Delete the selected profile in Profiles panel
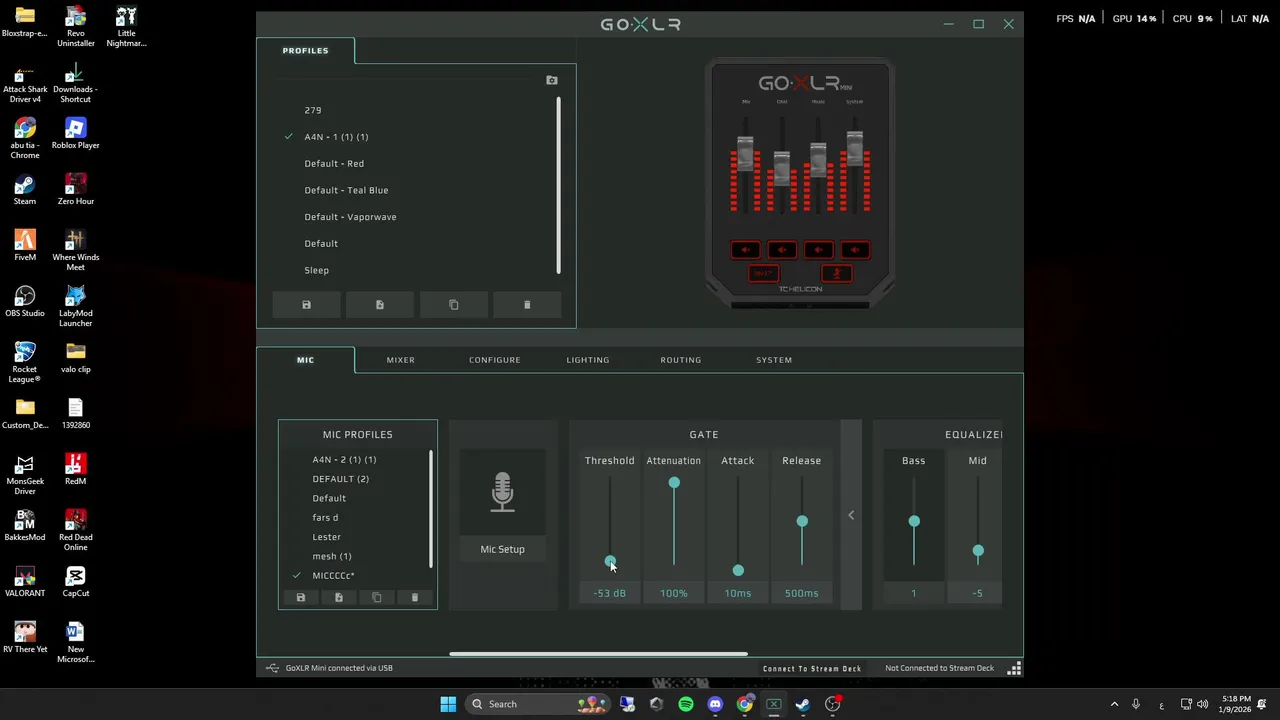Viewport: 1280px width, 720px height. click(527, 305)
